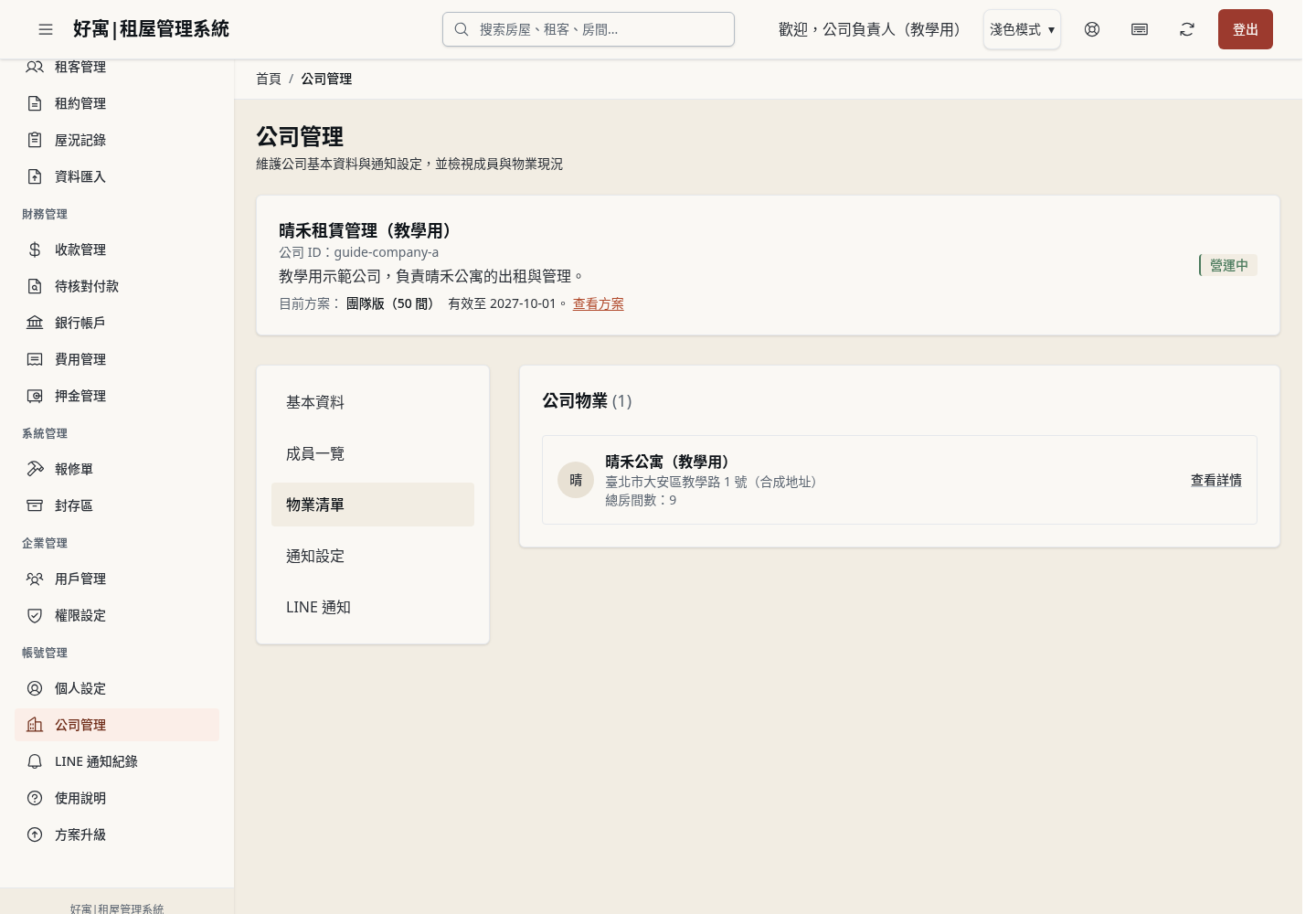Open the LINE 通知 tab
Image resolution: width=1316 pixels, height=914 pixels.
[x=373, y=607]
